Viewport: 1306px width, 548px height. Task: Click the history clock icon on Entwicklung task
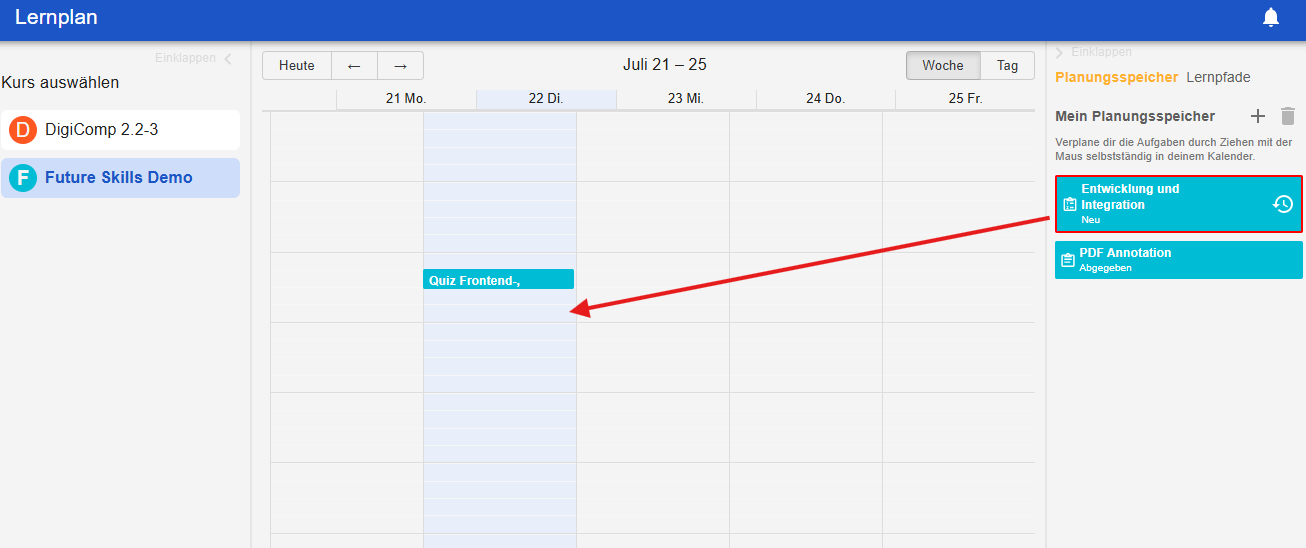click(x=1282, y=204)
